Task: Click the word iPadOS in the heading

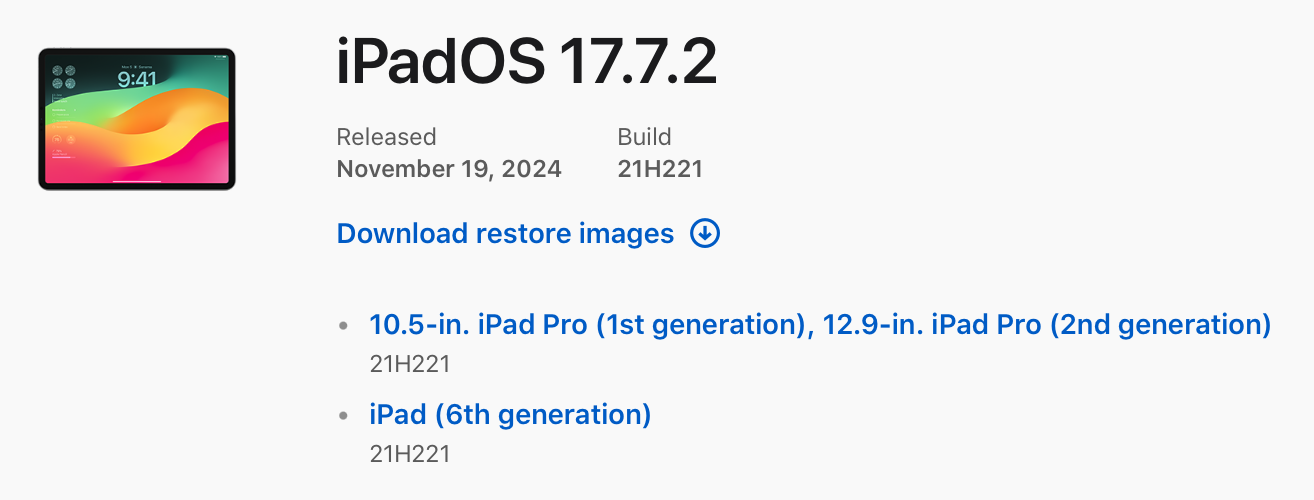Action: click(440, 64)
